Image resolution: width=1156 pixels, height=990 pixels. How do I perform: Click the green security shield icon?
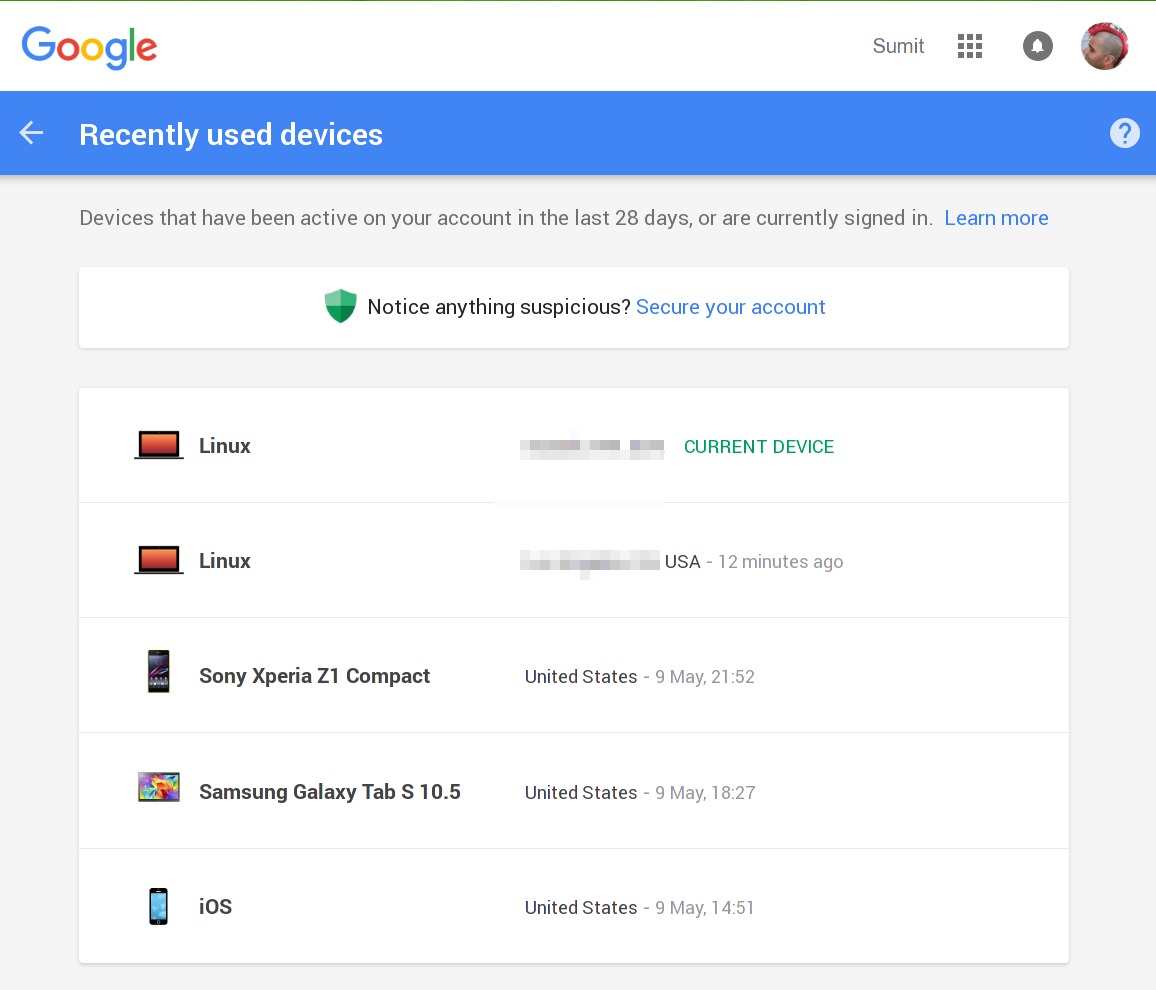pos(341,306)
